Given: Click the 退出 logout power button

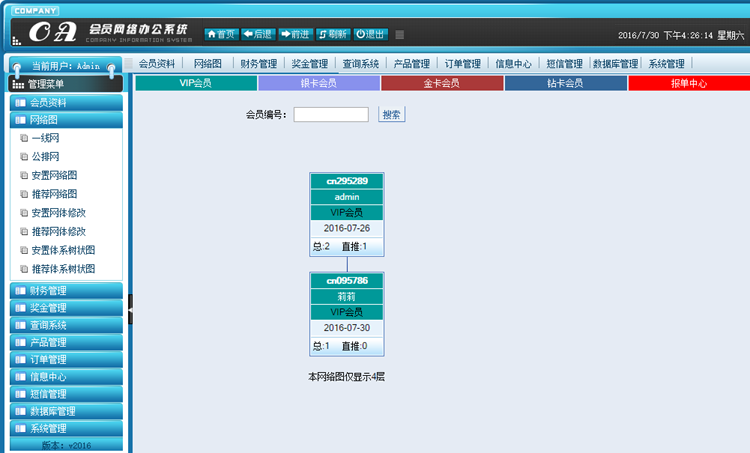Looking at the screenshot, I should coord(371,34).
